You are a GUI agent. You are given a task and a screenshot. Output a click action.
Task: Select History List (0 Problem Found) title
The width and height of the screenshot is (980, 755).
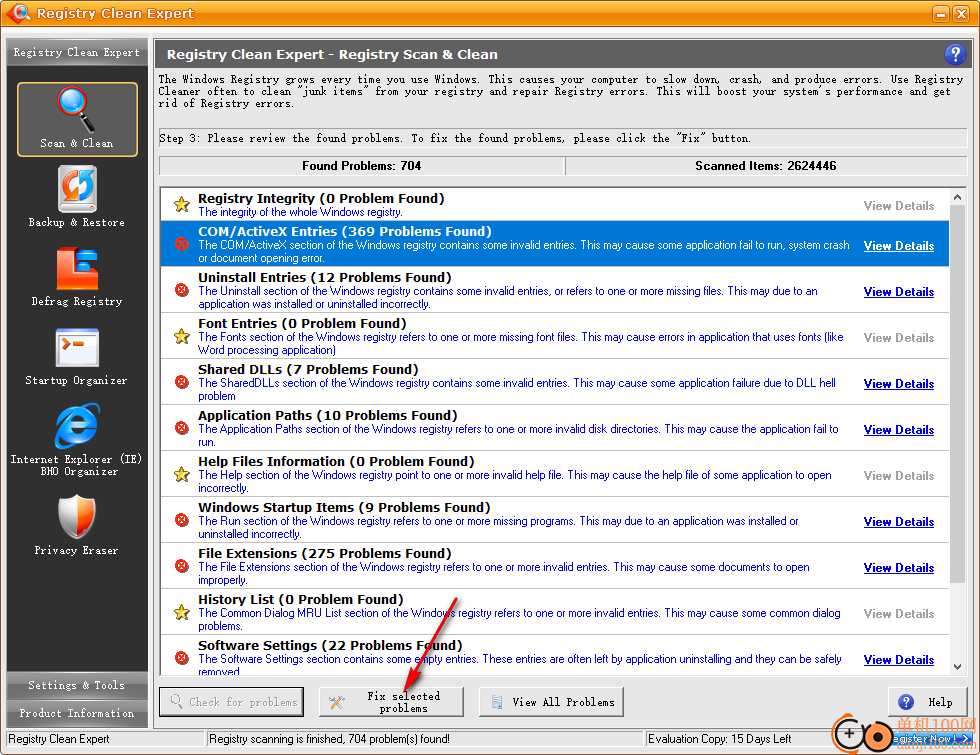point(301,599)
